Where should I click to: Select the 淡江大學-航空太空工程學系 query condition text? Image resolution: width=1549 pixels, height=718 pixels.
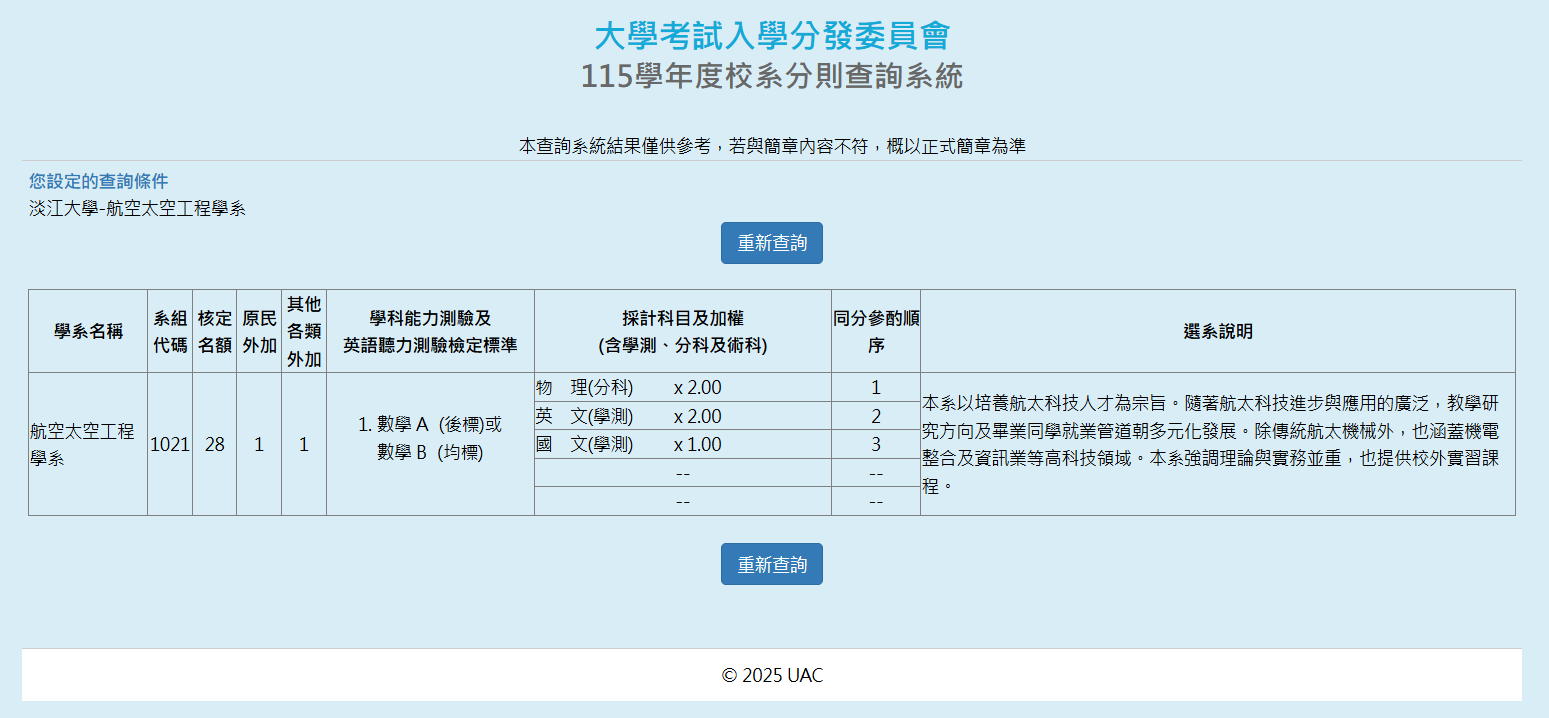pyautogui.click(x=137, y=209)
